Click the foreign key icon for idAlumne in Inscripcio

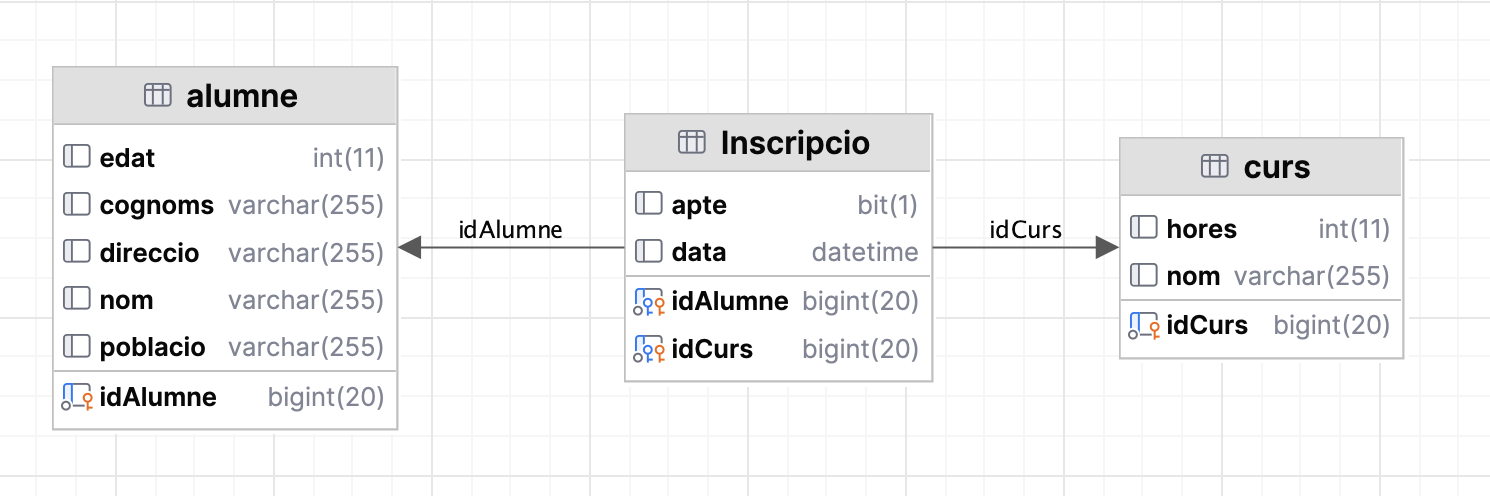650,301
